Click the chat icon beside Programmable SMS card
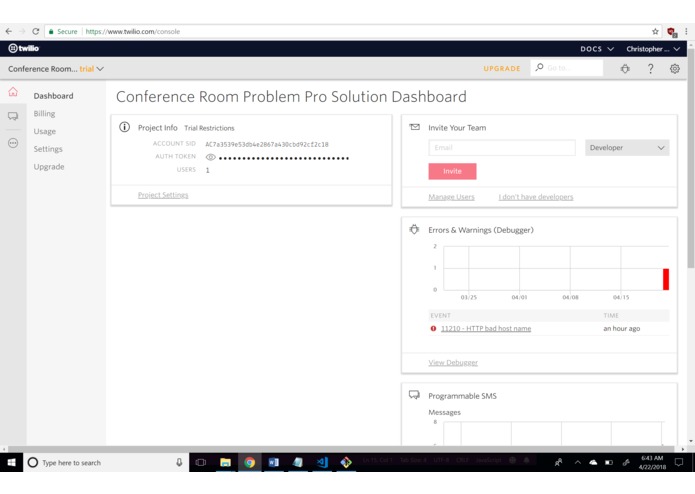695x494 pixels. pos(414,395)
